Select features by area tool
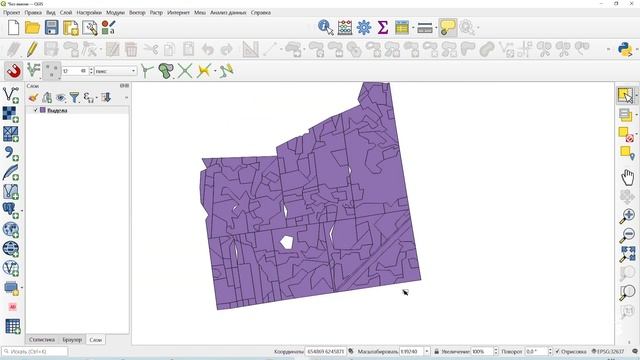 pyautogui.click(x=625, y=95)
